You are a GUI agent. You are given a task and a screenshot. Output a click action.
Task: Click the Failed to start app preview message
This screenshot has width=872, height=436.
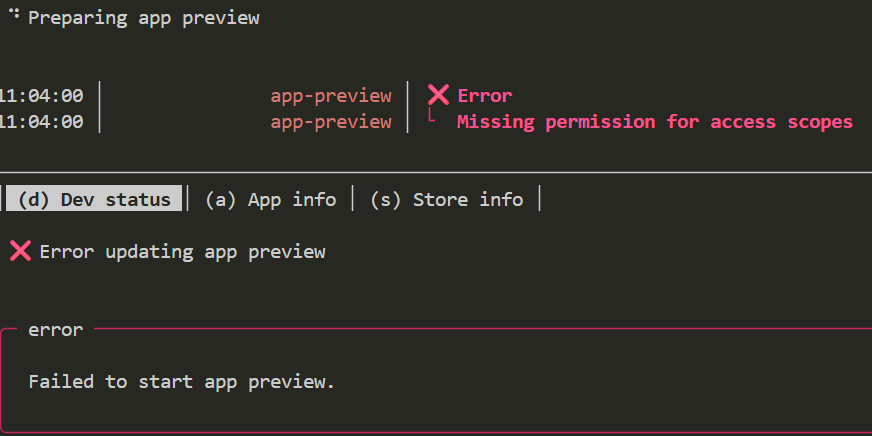click(181, 381)
